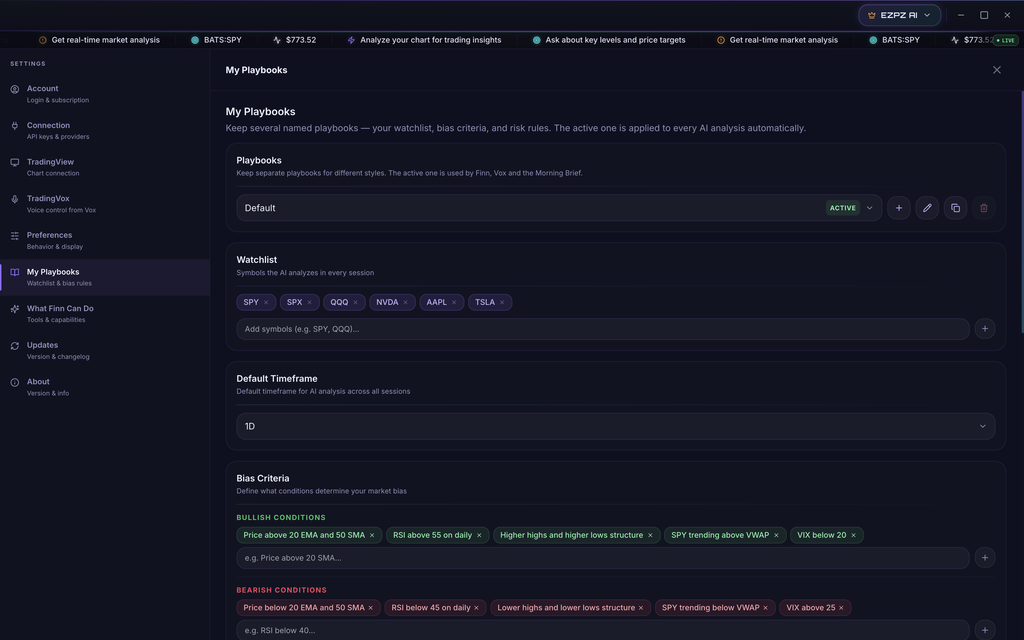Image resolution: width=1024 pixels, height=640 pixels.
Task: Remove AAPL from the watchlist
Action: 454,302
